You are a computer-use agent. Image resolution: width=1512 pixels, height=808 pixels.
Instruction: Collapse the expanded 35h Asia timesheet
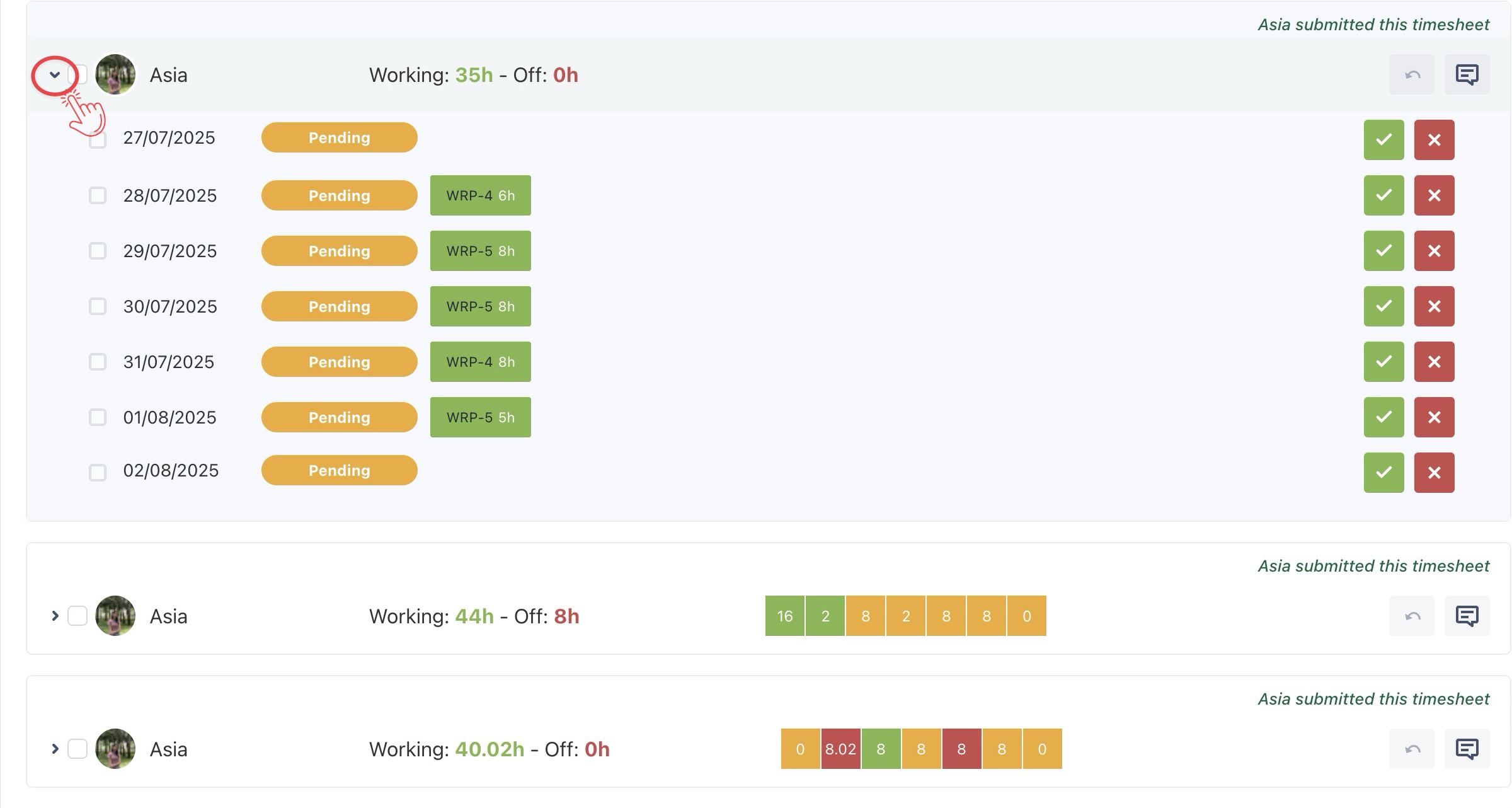coord(55,75)
